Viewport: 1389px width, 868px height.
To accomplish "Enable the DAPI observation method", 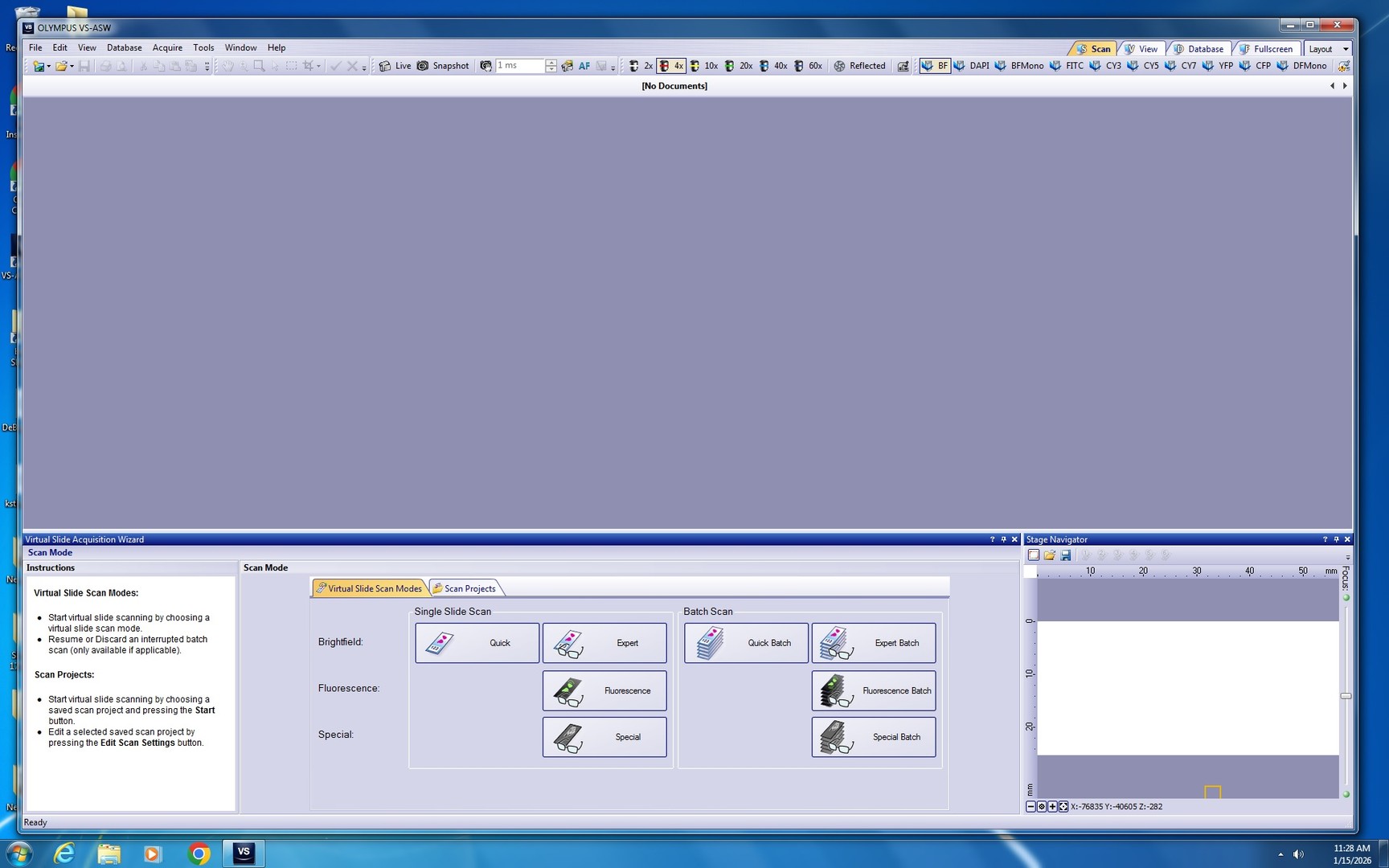I will click(x=971, y=66).
